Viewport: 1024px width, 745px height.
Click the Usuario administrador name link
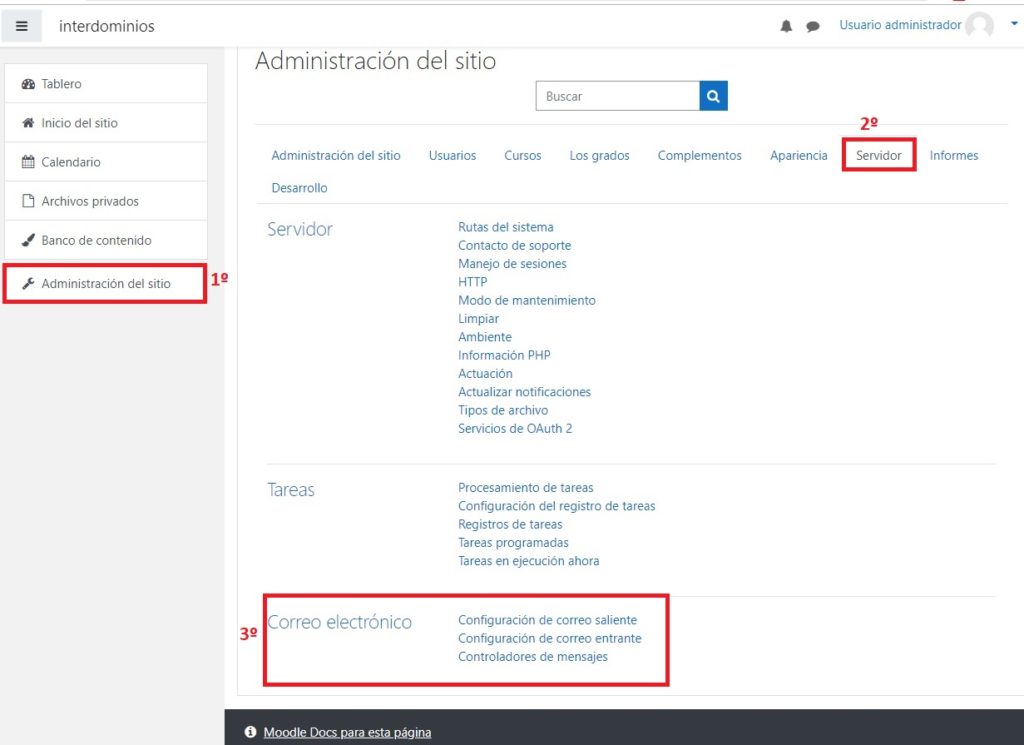900,25
